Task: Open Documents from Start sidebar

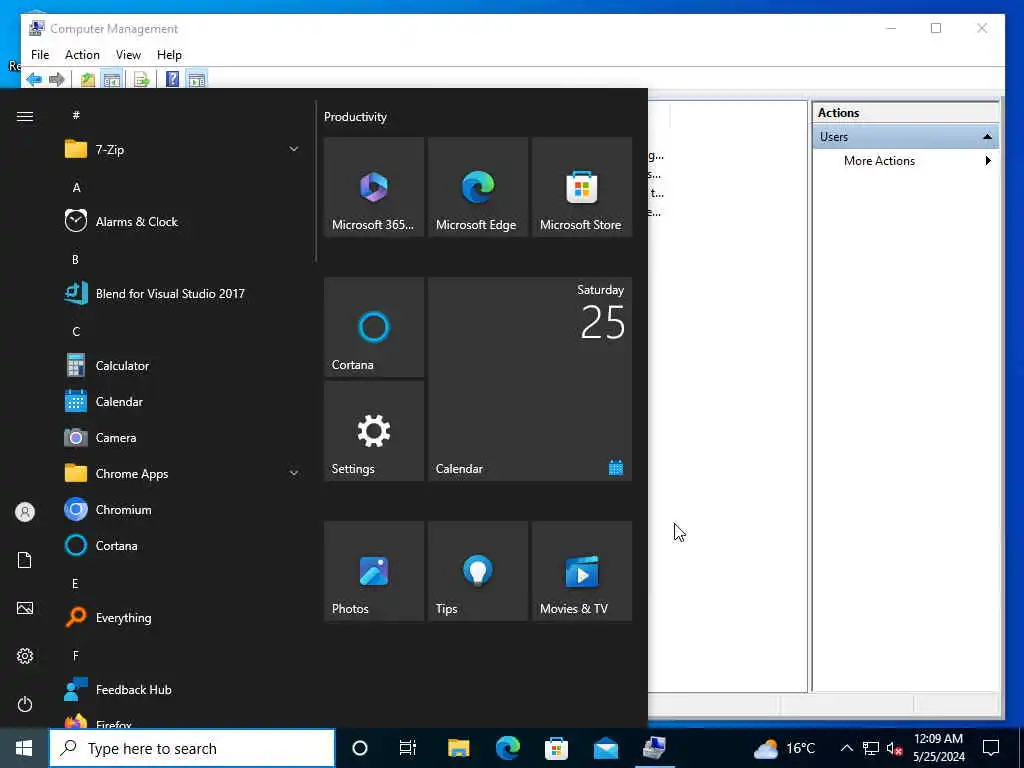Action: pos(25,560)
